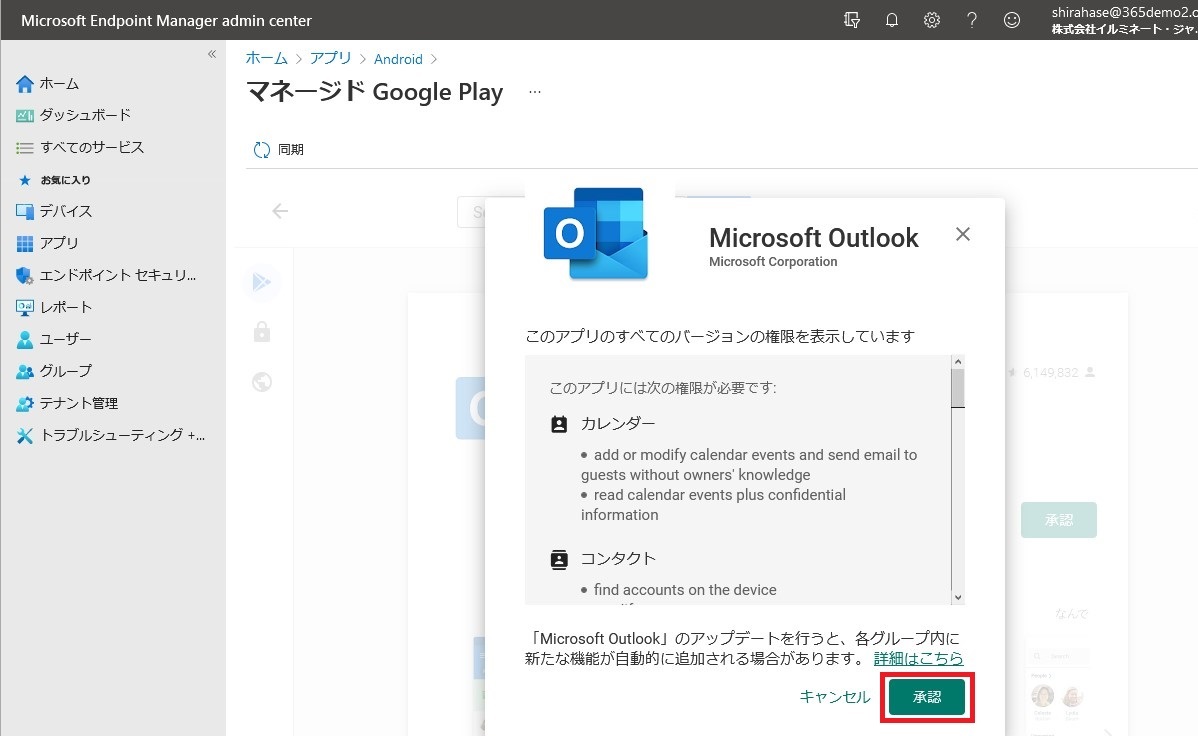Open the ellipsis menu beside マネージド Google Play
This screenshot has width=1198, height=736.
point(535,92)
